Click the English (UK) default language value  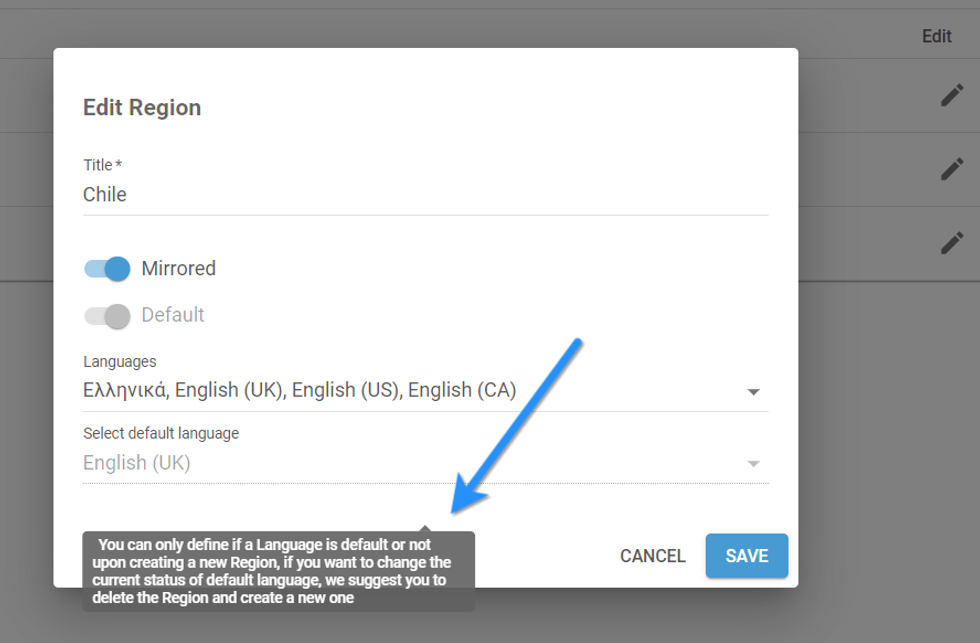pos(137,463)
